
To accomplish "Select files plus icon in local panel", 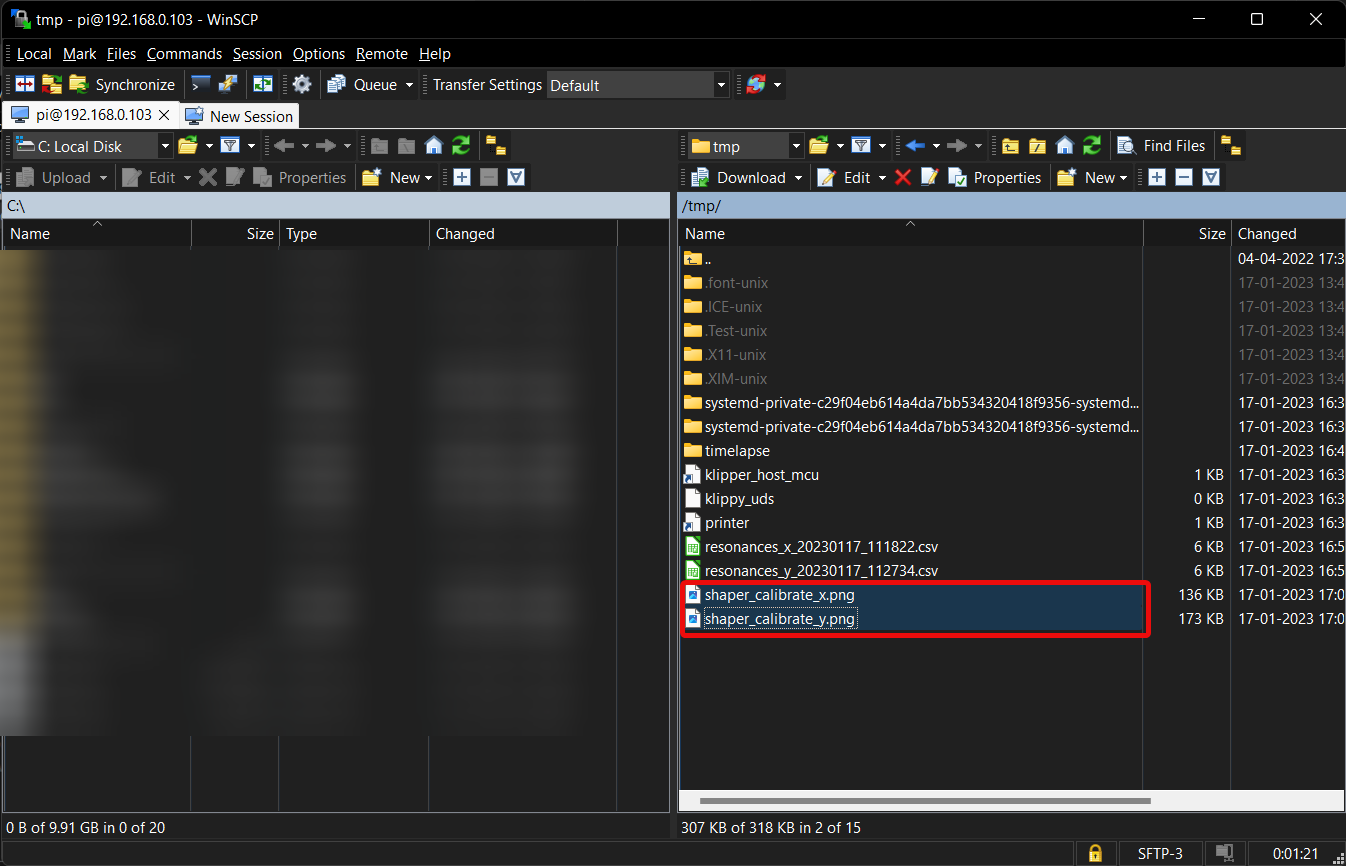I will tap(462, 177).
